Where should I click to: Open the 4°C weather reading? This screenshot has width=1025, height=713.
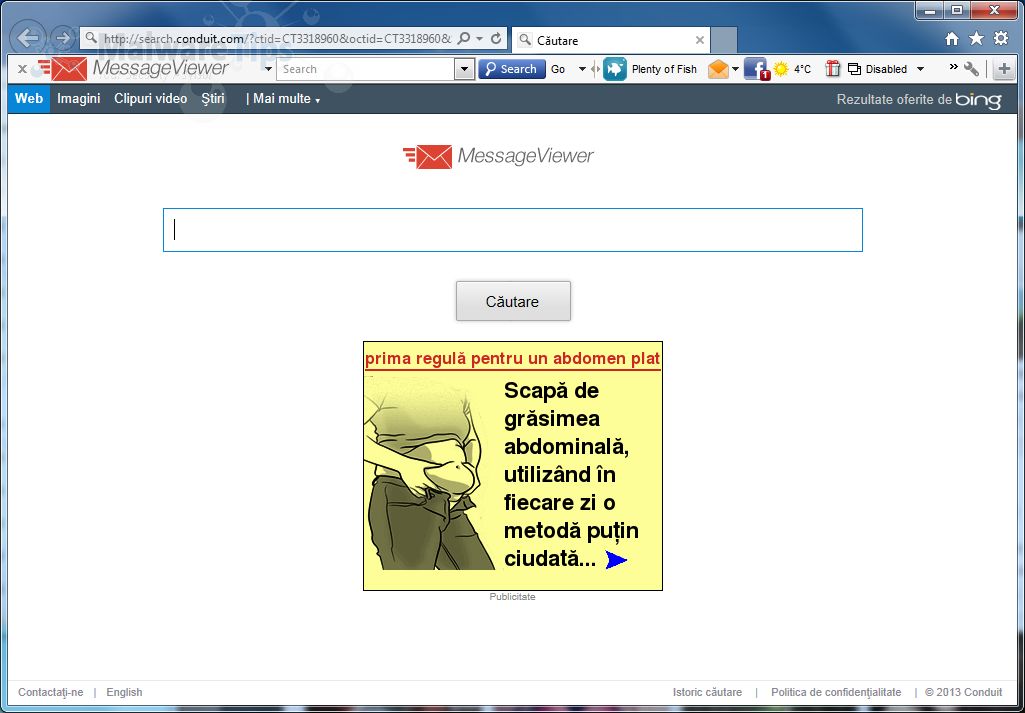pyautogui.click(x=802, y=69)
